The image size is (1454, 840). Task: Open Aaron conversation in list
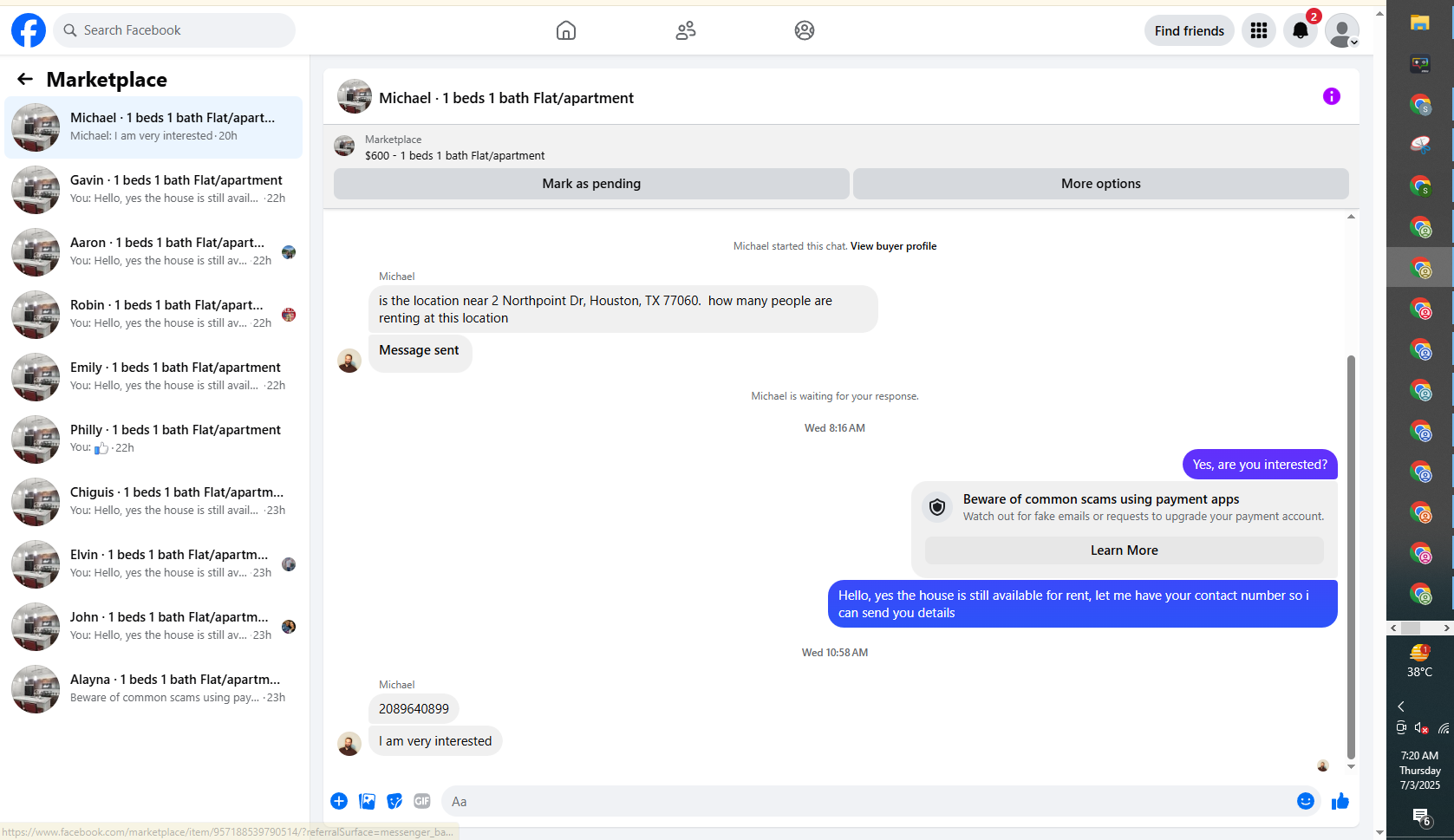point(153,252)
